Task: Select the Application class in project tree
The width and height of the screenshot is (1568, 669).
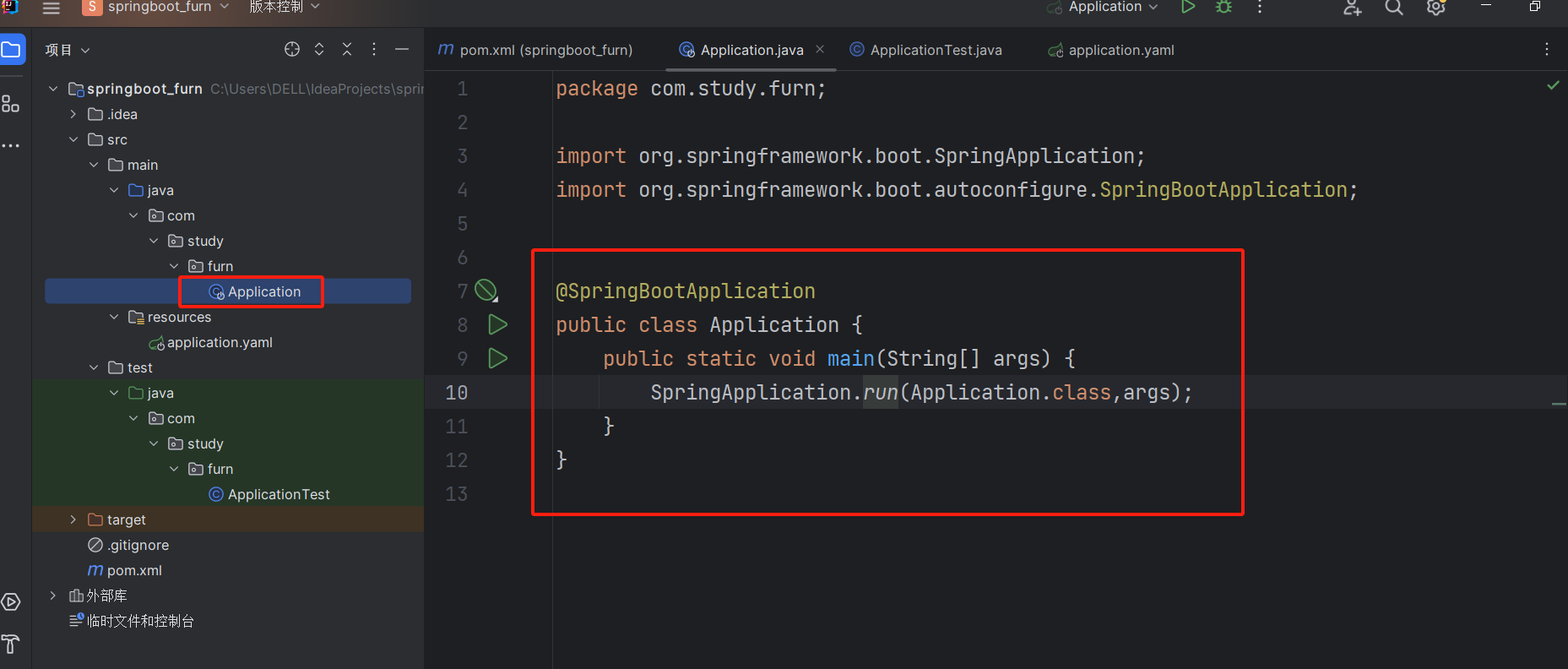Action: coord(254,291)
